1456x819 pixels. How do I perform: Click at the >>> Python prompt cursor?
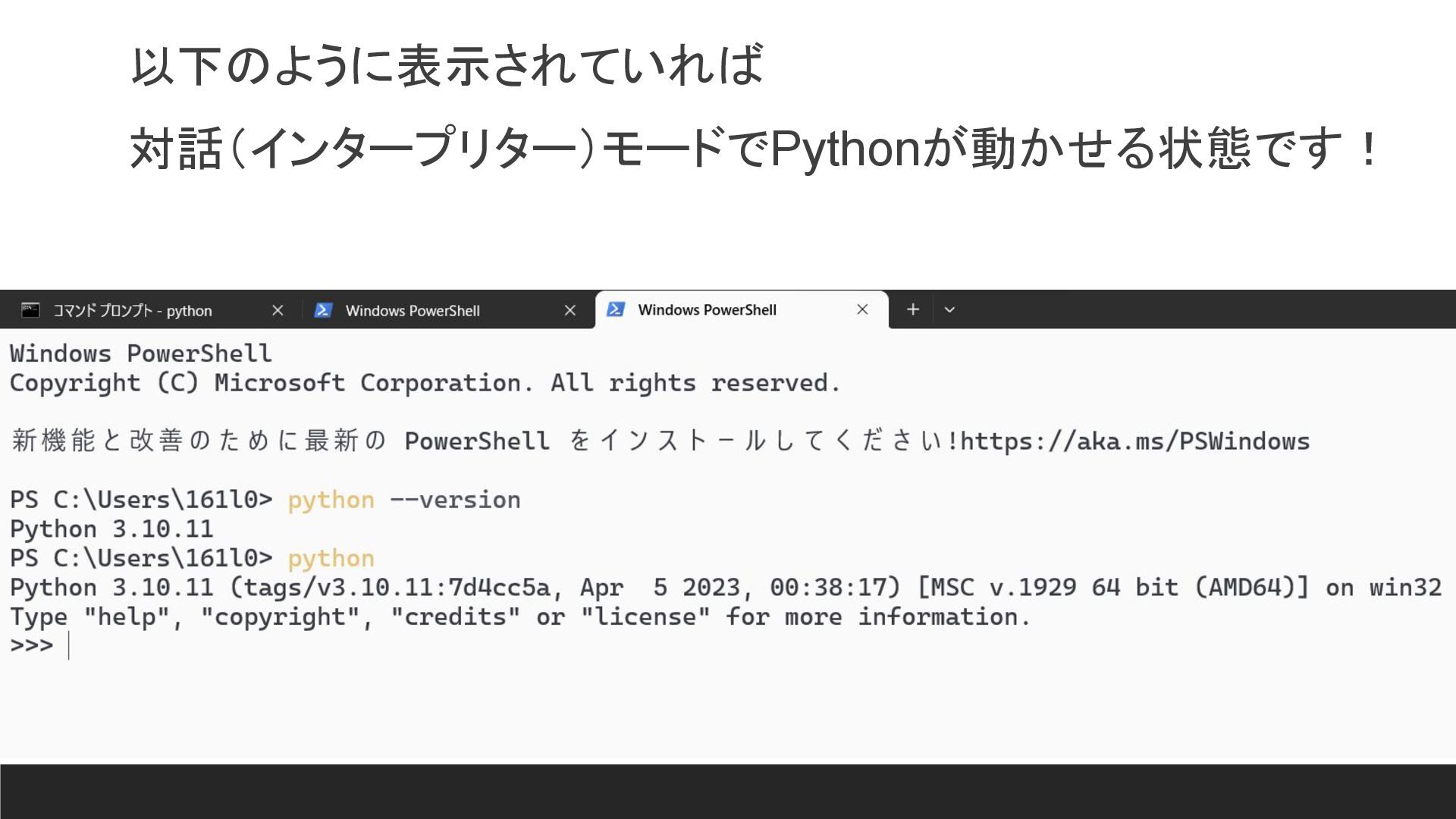tap(68, 646)
